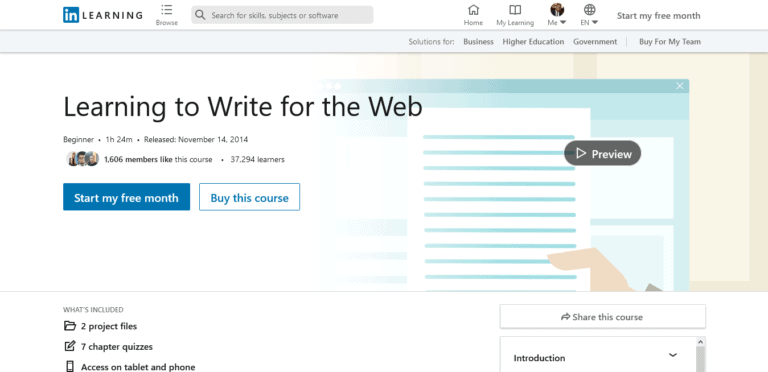Click '1,606 members like this course' text
The image size is (768, 372).
pos(158,159)
